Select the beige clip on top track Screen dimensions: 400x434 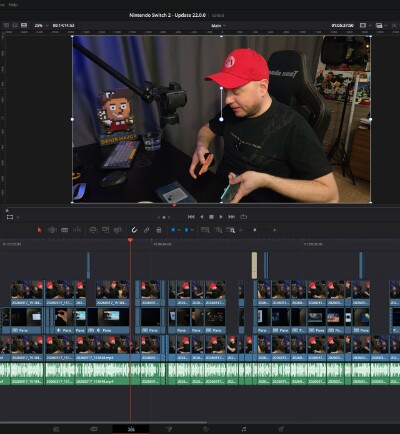coord(254,265)
